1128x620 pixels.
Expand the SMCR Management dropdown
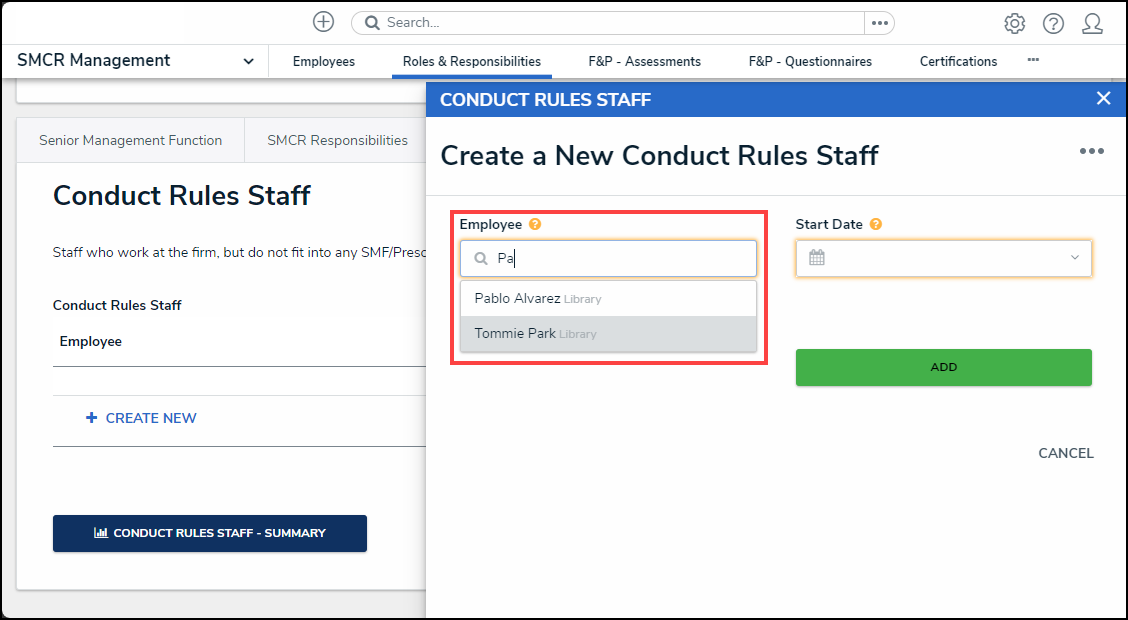click(248, 61)
